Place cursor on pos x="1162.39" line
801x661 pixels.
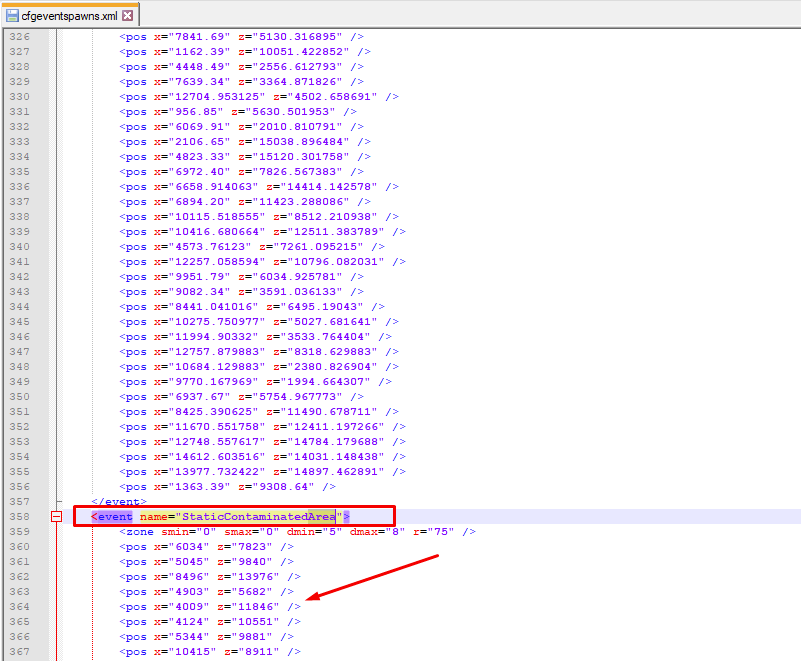pyautogui.click(x=245, y=52)
